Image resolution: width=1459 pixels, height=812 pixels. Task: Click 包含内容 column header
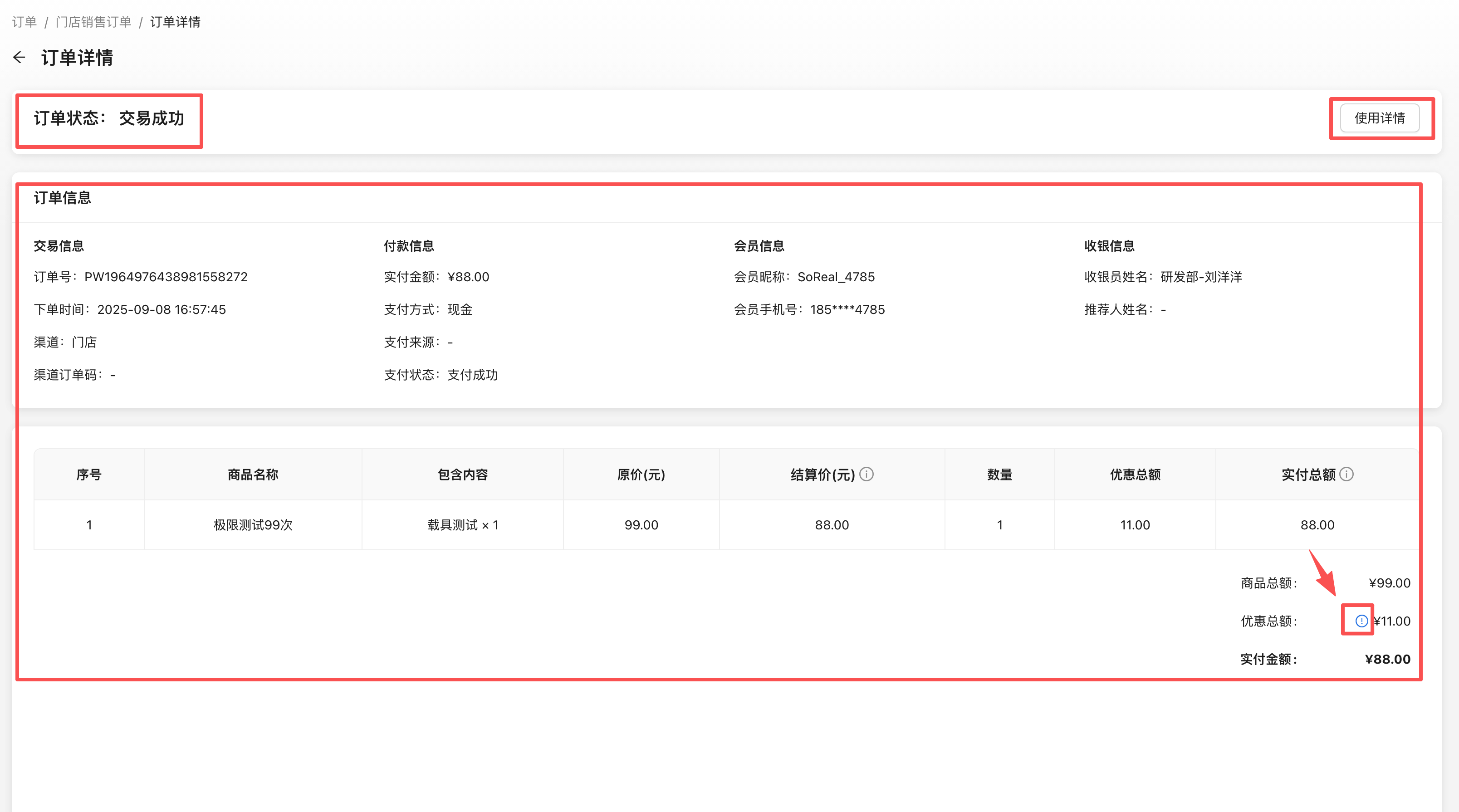[x=463, y=474]
